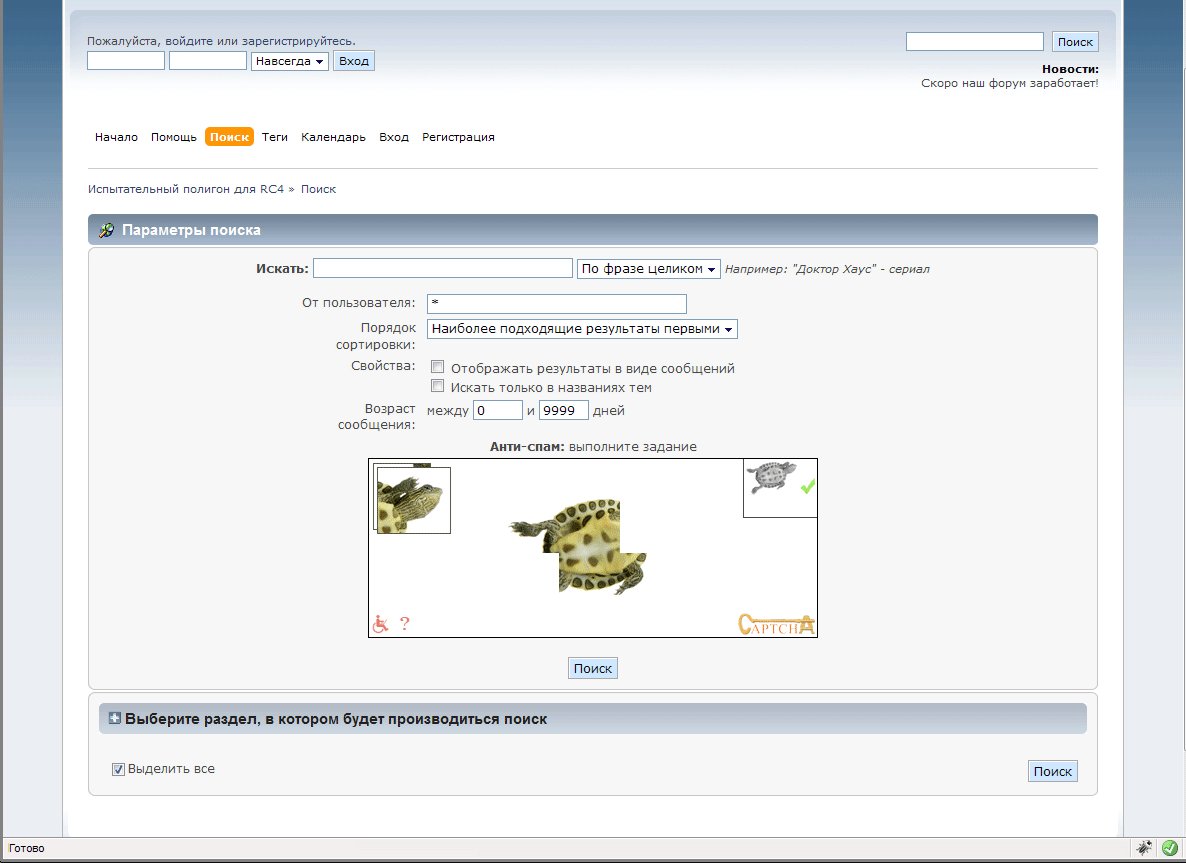Select the turtle head puzzle piece

[413, 500]
